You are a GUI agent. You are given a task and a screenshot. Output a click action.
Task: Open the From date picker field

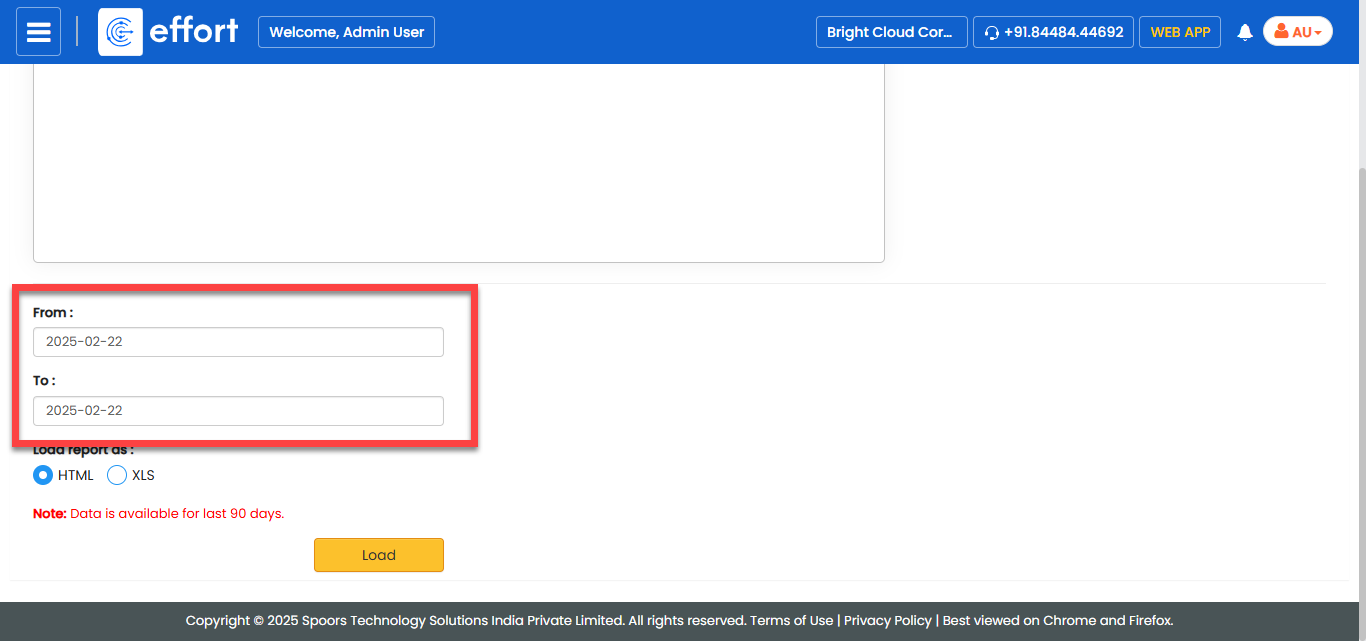point(238,342)
